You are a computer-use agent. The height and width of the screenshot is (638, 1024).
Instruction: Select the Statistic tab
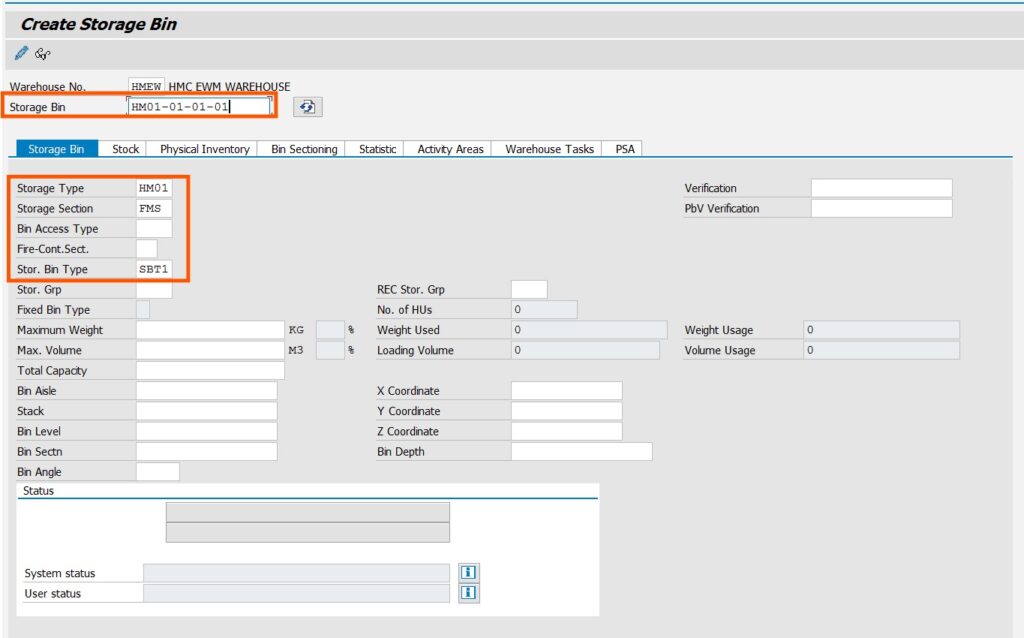coord(377,149)
